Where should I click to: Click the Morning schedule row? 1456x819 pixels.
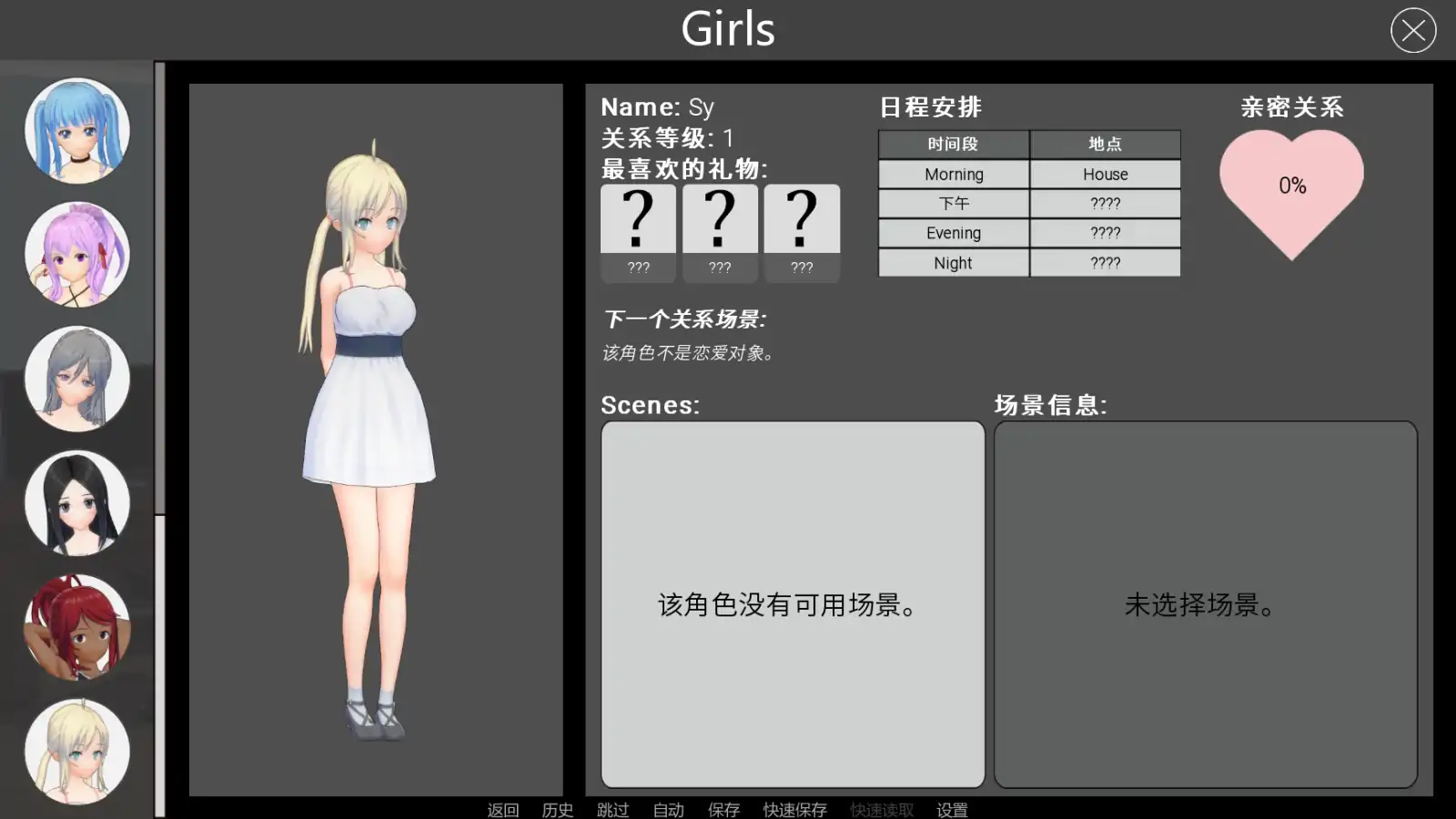tap(1028, 174)
